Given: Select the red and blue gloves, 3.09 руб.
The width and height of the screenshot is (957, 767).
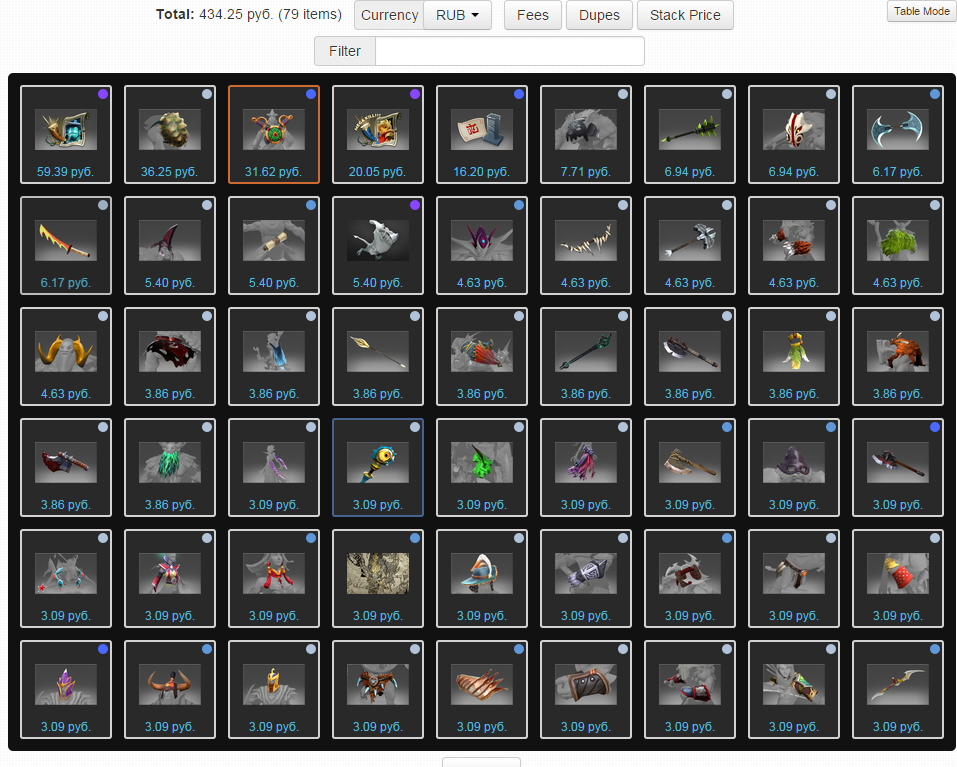Looking at the screenshot, I should point(690,690).
